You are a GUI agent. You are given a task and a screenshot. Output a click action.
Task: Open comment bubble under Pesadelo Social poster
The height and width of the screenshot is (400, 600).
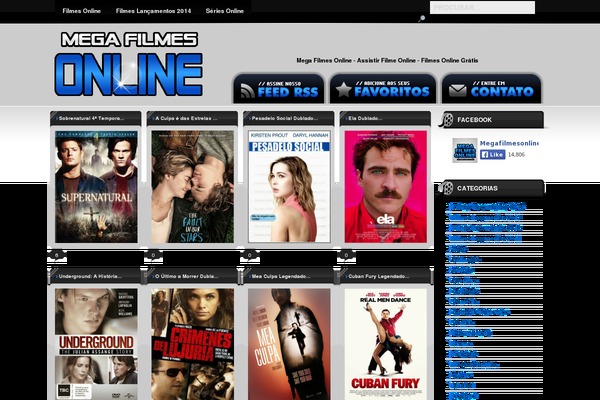250,257
